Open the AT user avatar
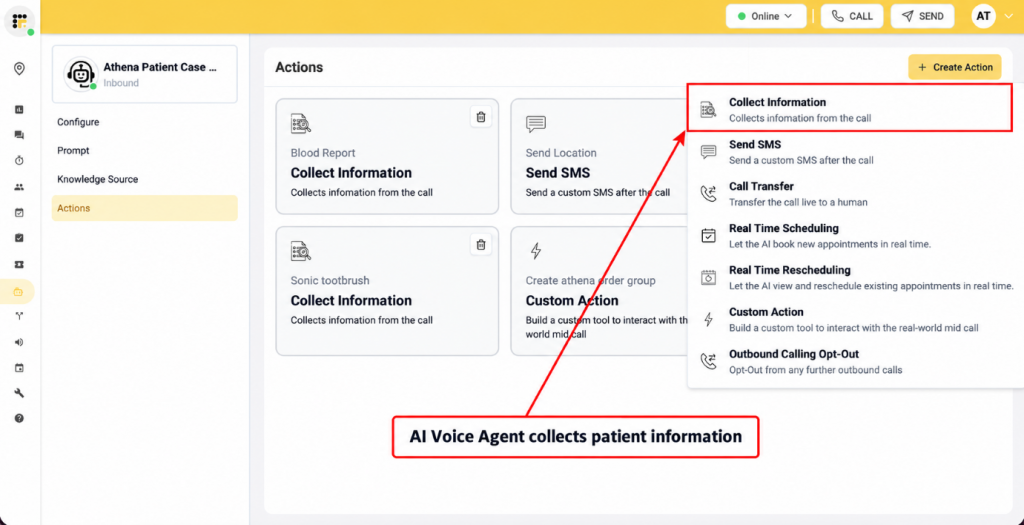Screen dimensions: 1024x525 click(983, 16)
